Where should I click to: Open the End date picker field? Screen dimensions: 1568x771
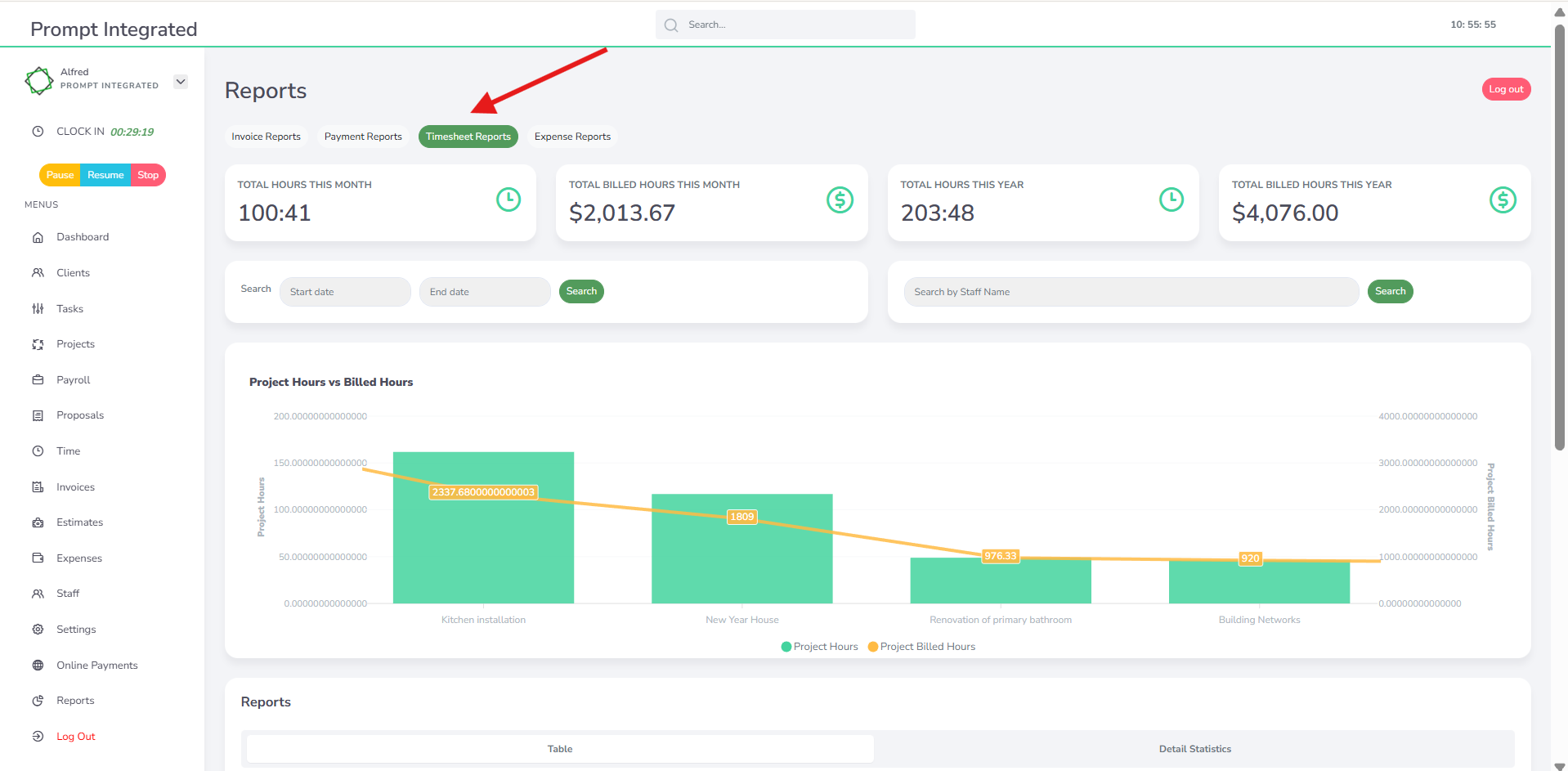[x=485, y=292]
